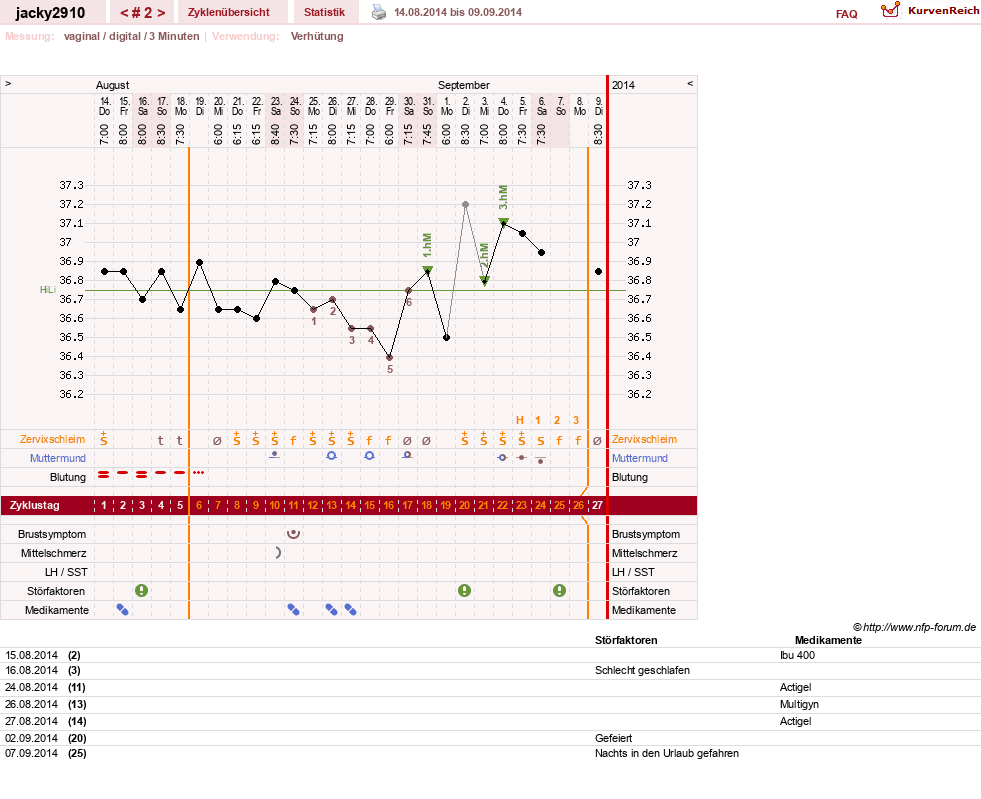Viewport: 981px width, 799px height.
Task: Click the jacky2910 username title
Action: pyautogui.click(x=50, y=13)
